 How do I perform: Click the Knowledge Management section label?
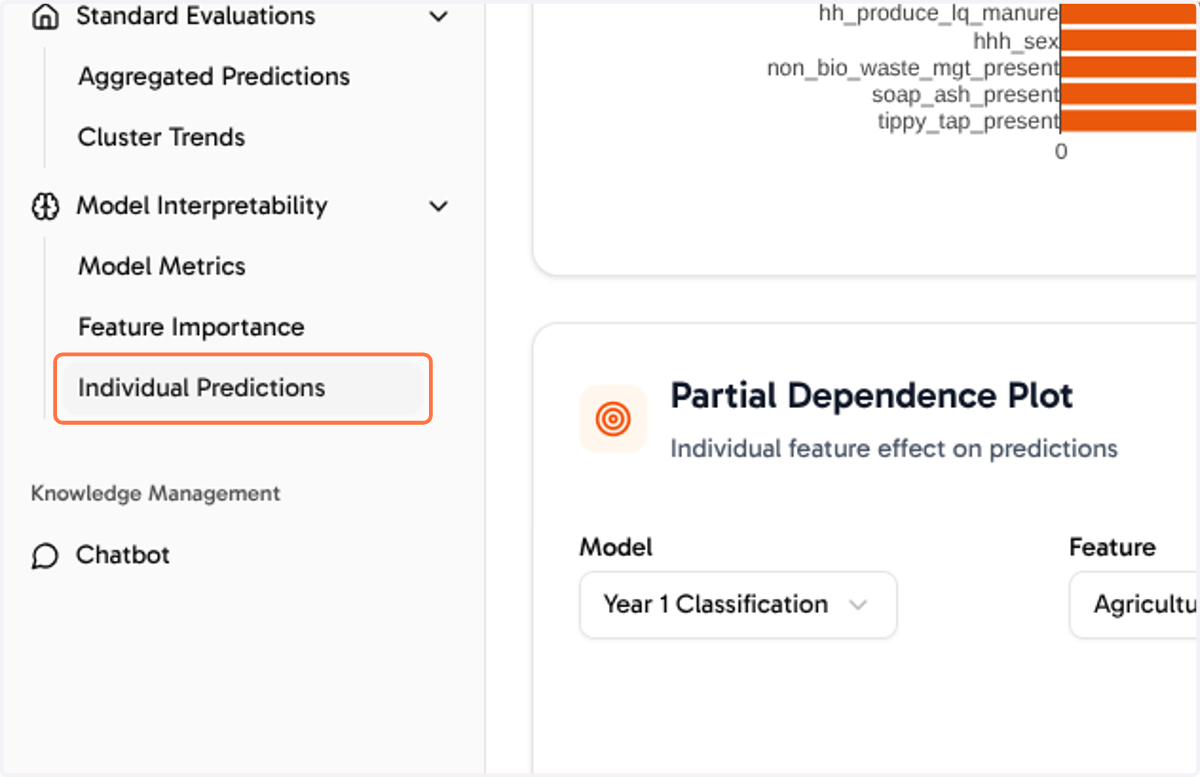point(156,494)
